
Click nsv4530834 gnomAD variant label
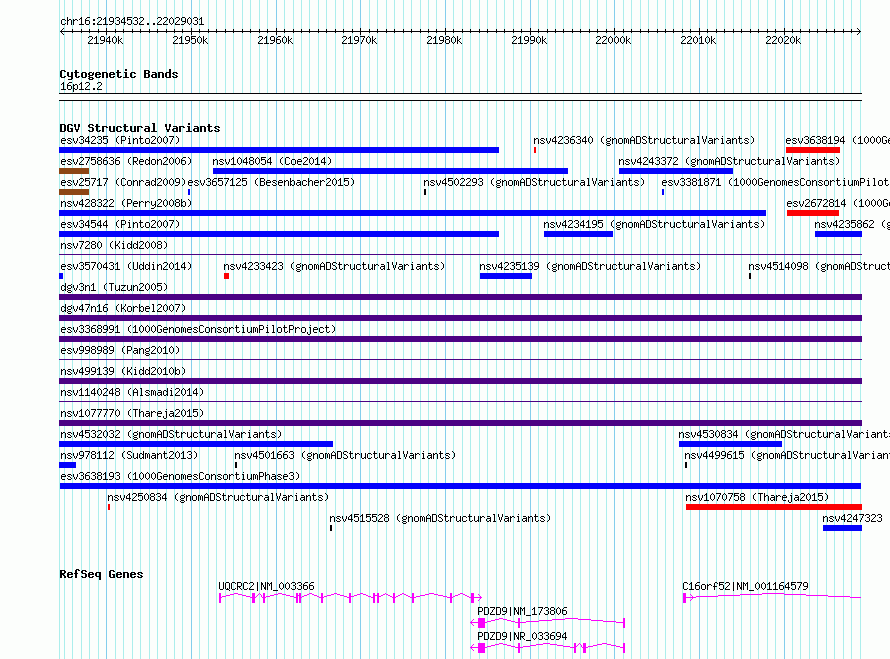784,434
